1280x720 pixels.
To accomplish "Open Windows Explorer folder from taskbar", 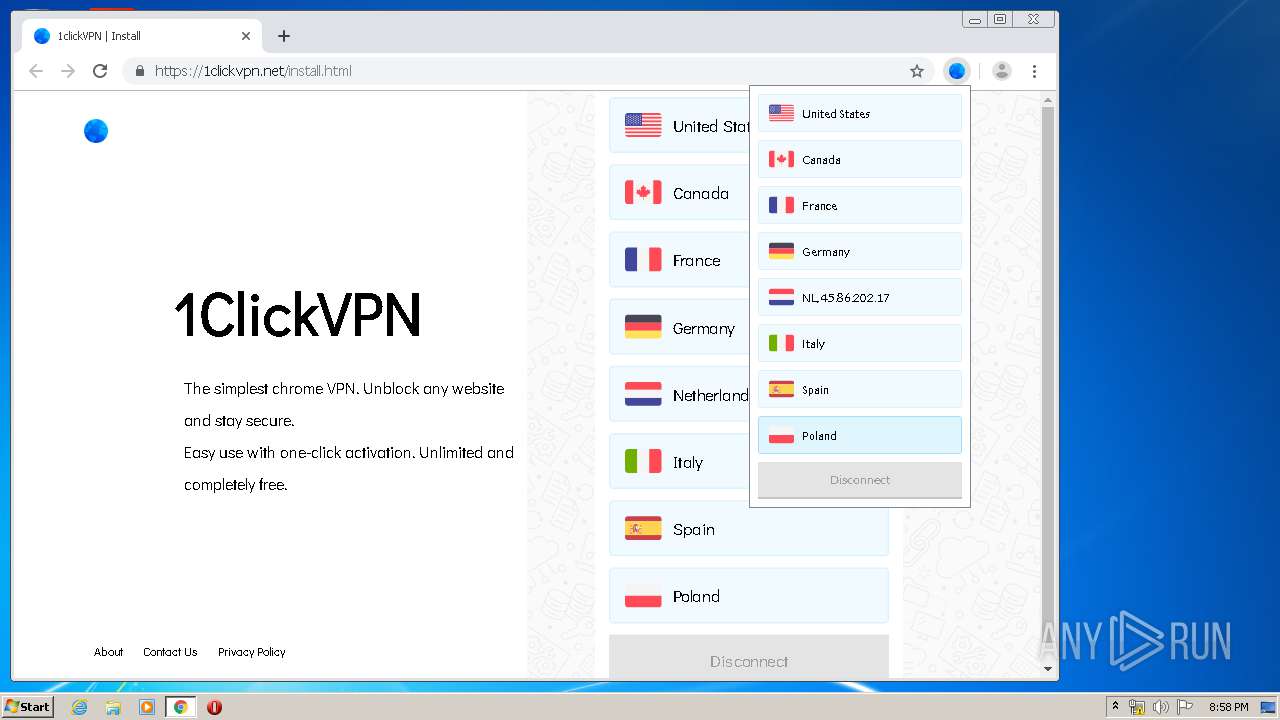I will coord(113,707).
